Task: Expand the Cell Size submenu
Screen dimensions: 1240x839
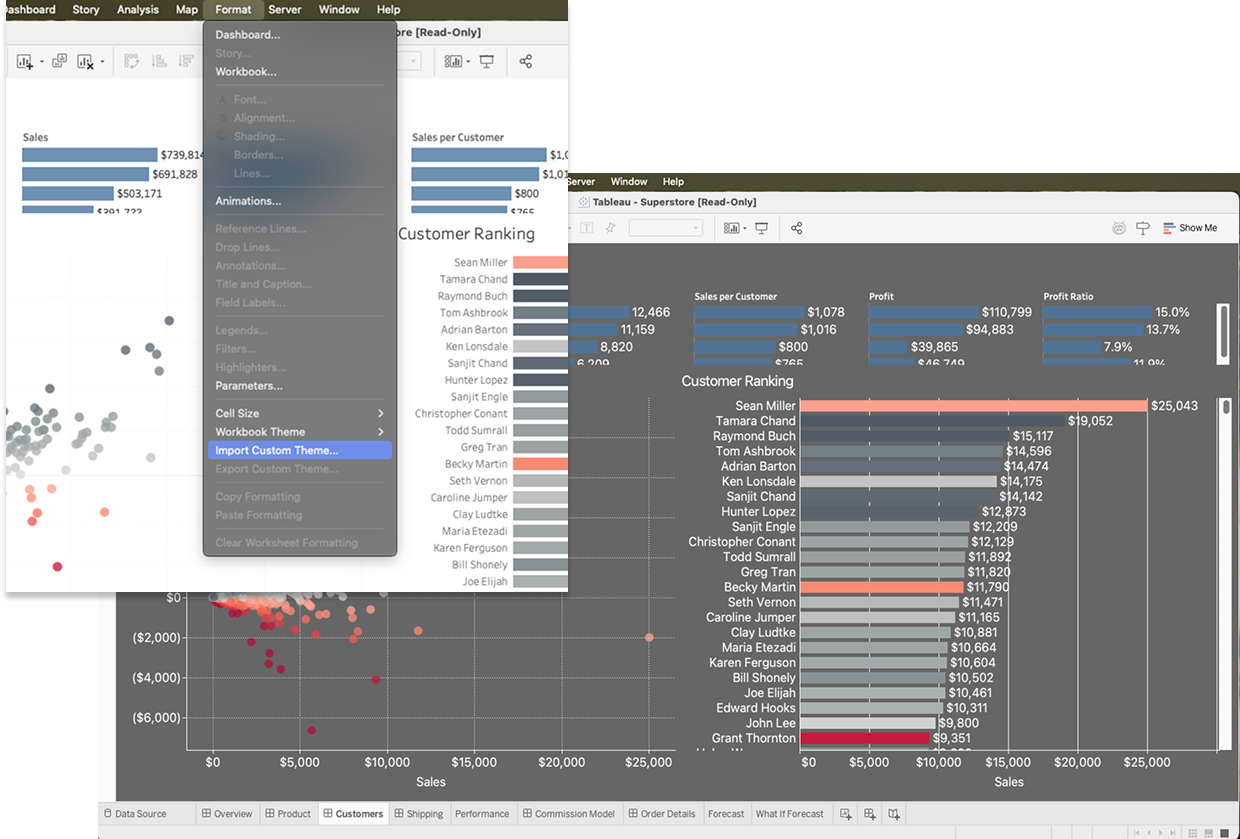Action: 299,413
